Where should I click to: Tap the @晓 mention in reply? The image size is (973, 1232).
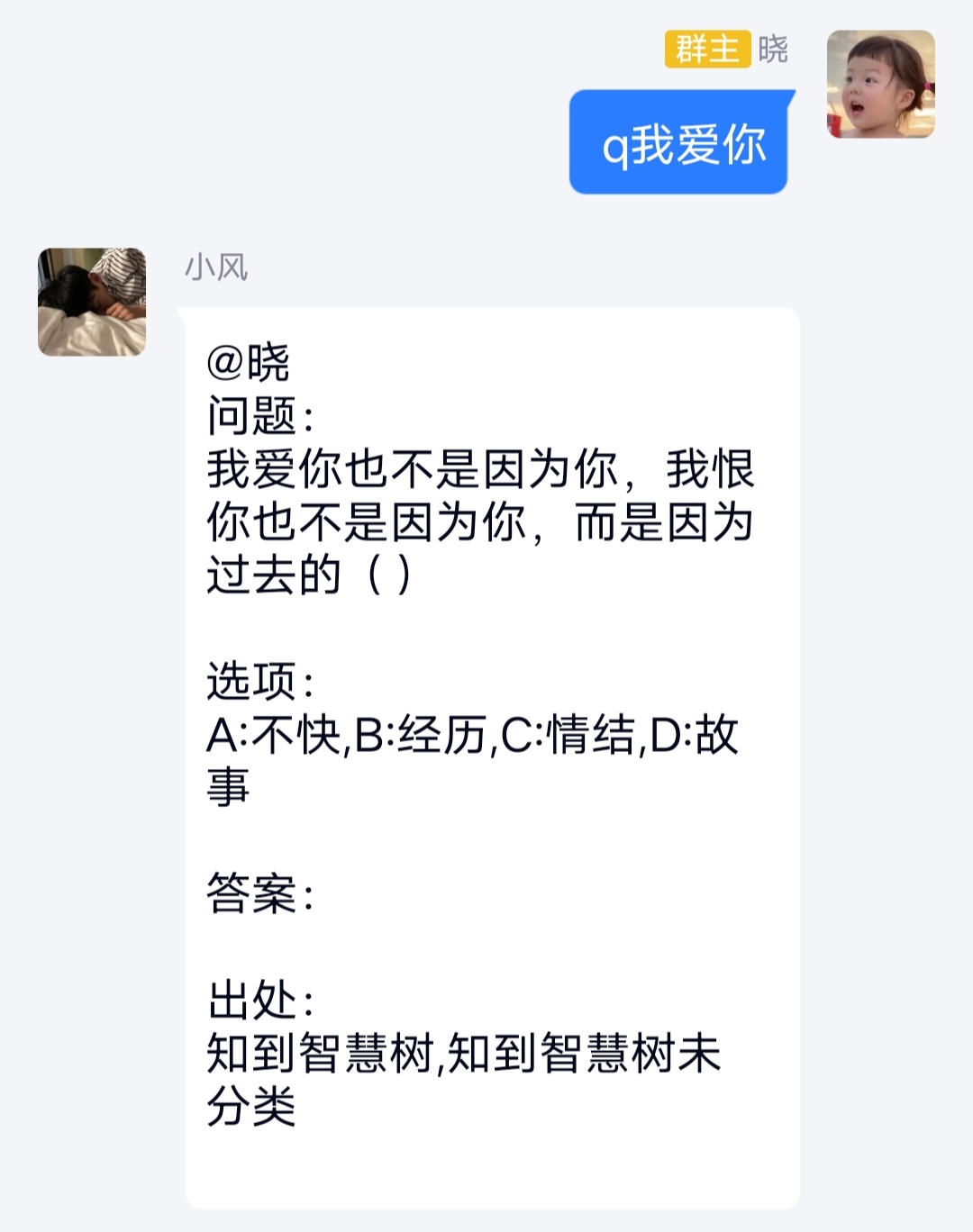click(x=248, y=363)
